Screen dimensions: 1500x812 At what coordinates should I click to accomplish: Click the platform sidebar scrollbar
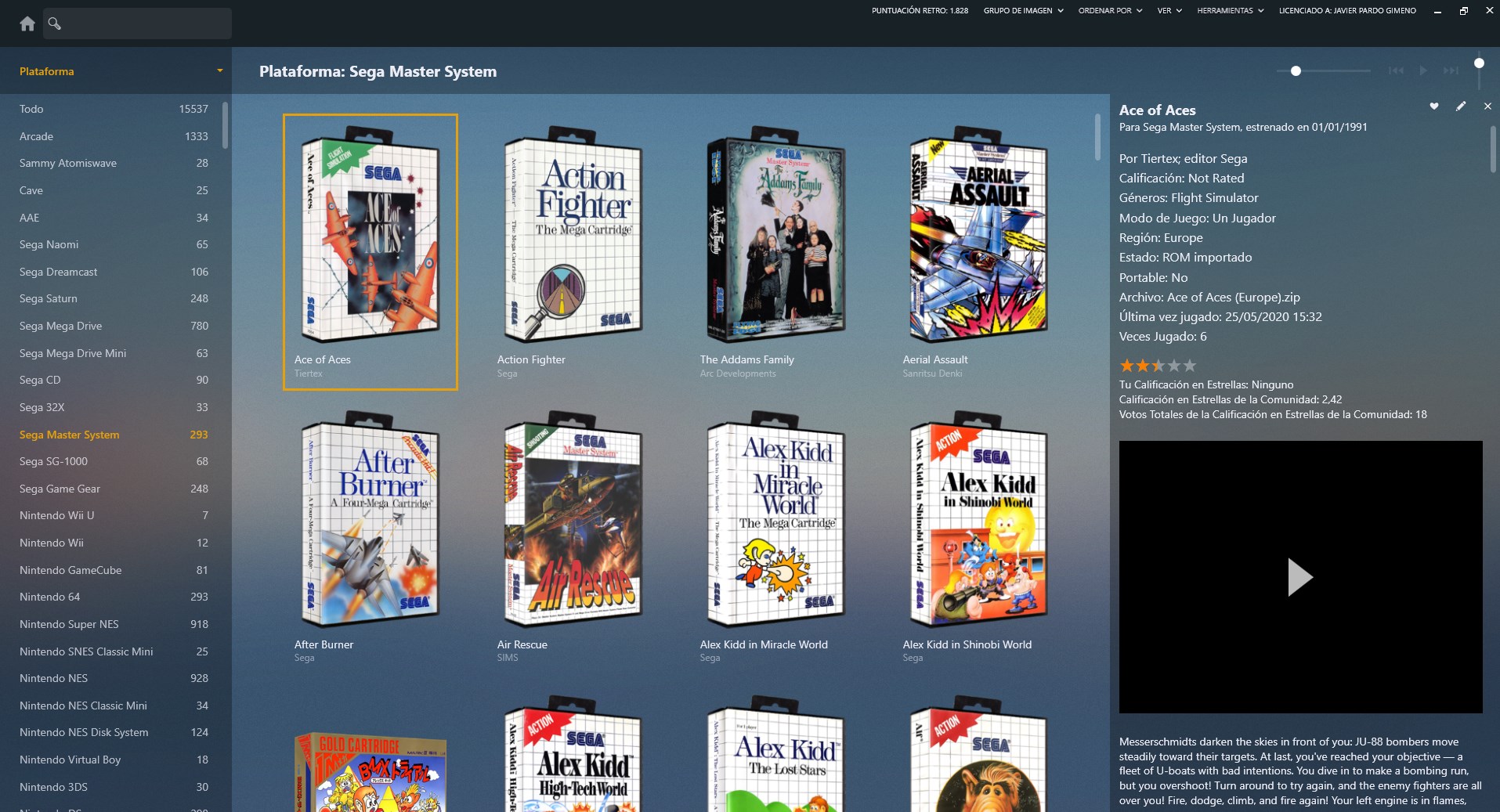coord(225,125)
